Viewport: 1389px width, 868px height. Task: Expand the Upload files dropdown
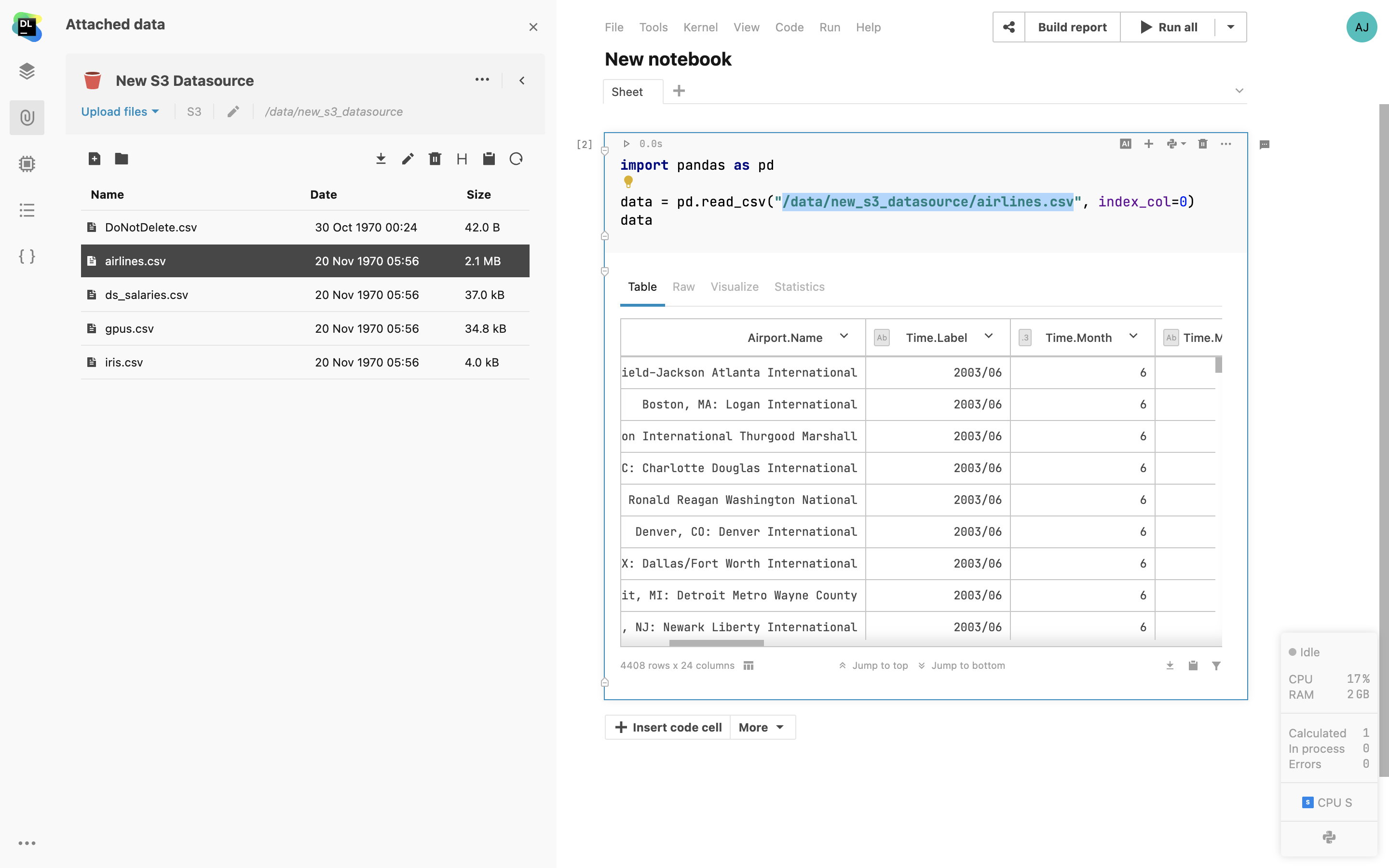(x=120, y=112)
